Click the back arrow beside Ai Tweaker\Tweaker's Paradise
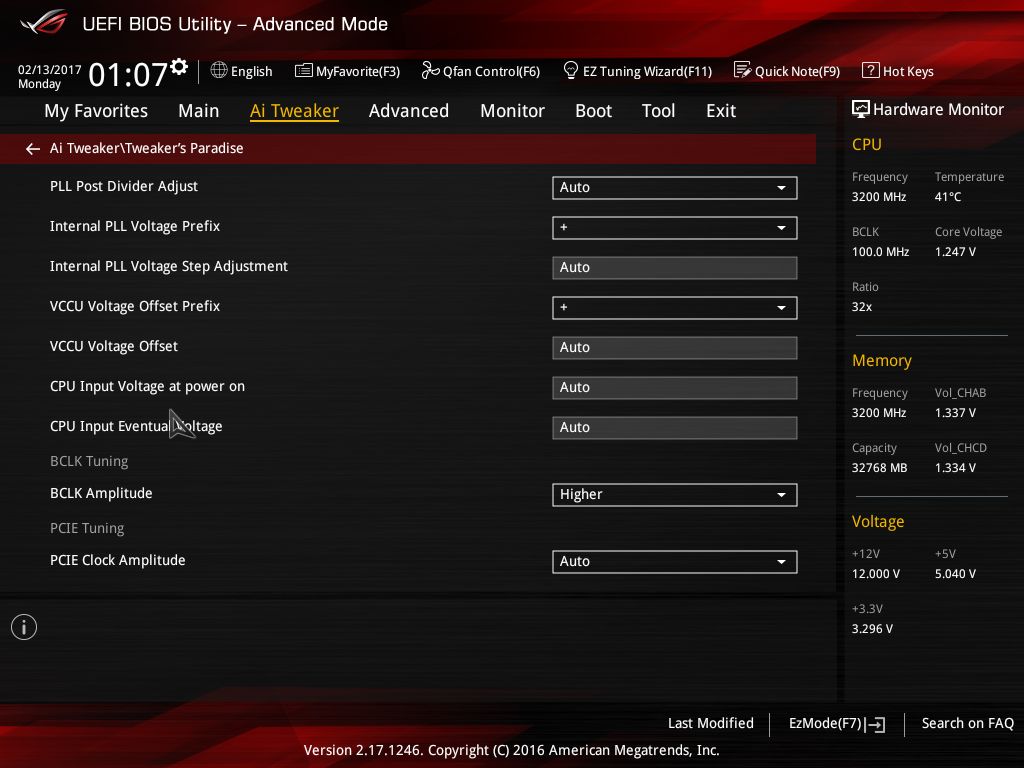1024x768 pixels. click(33, 149)
